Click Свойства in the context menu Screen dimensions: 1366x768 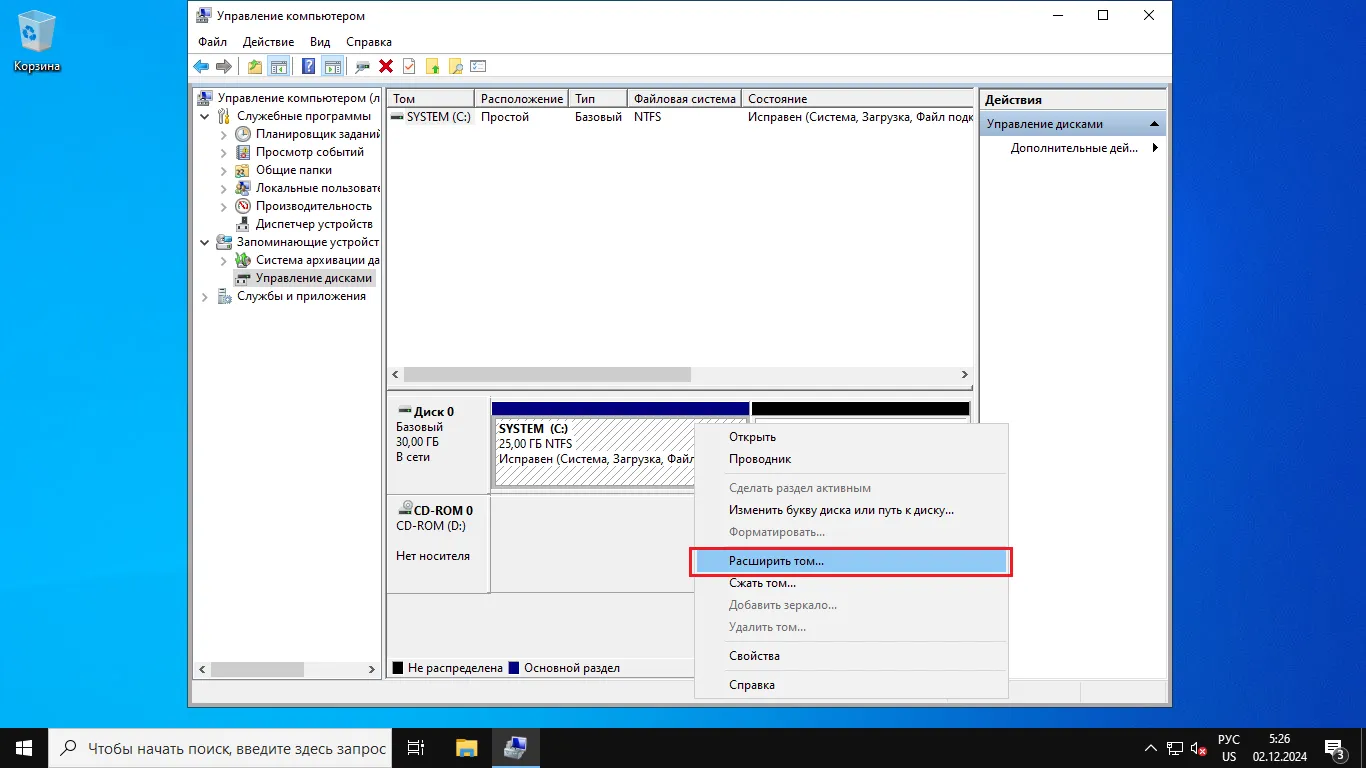click(x=754, y=656)
